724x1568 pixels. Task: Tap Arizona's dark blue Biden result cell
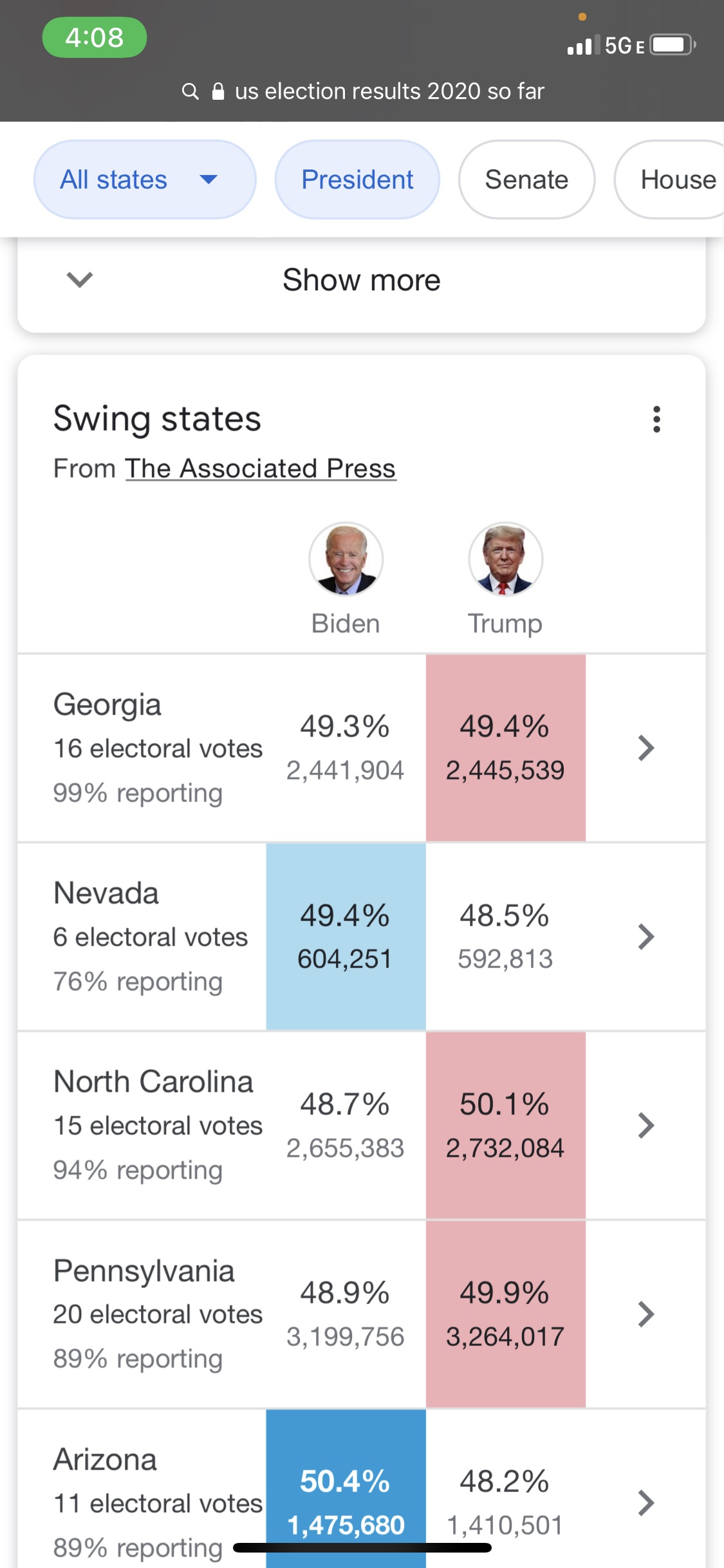(x=346, y=1493)
